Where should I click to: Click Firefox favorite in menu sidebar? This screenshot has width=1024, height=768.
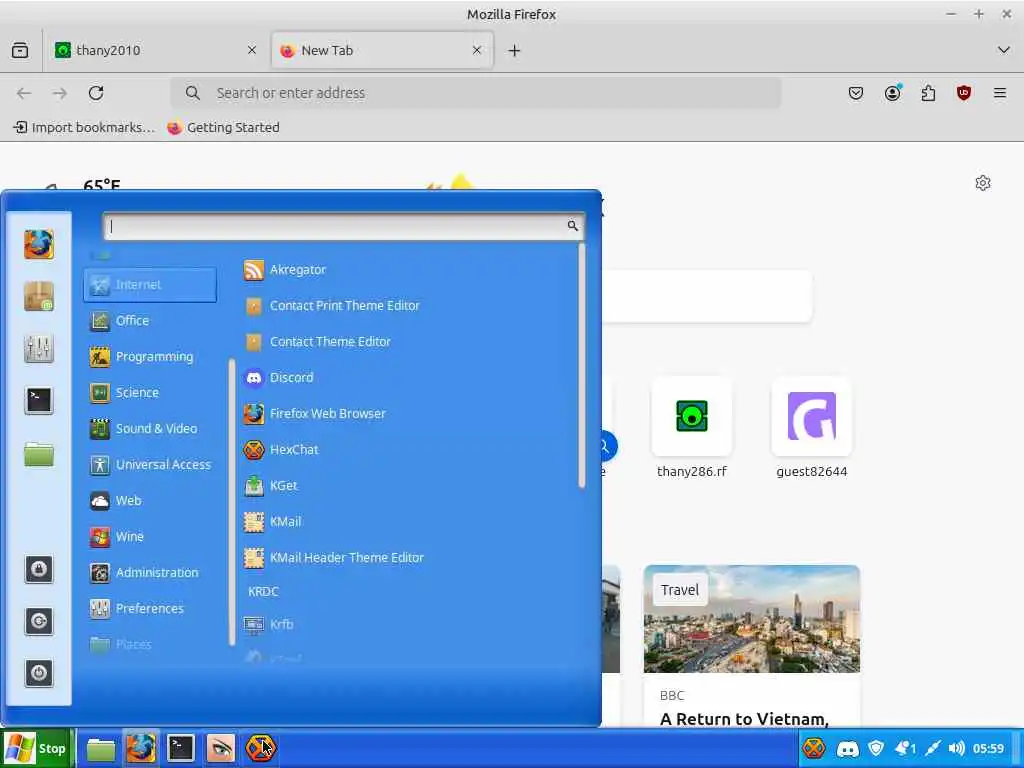click(39, 244)
